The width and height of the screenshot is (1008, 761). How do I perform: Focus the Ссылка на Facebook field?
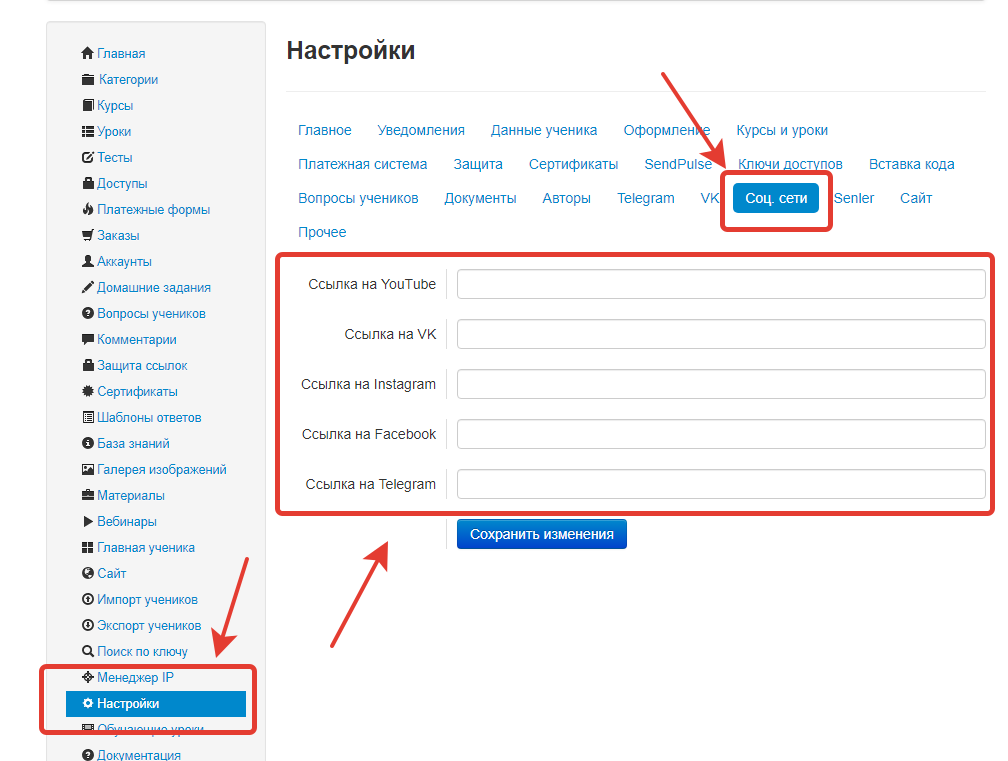pos(721,434)
